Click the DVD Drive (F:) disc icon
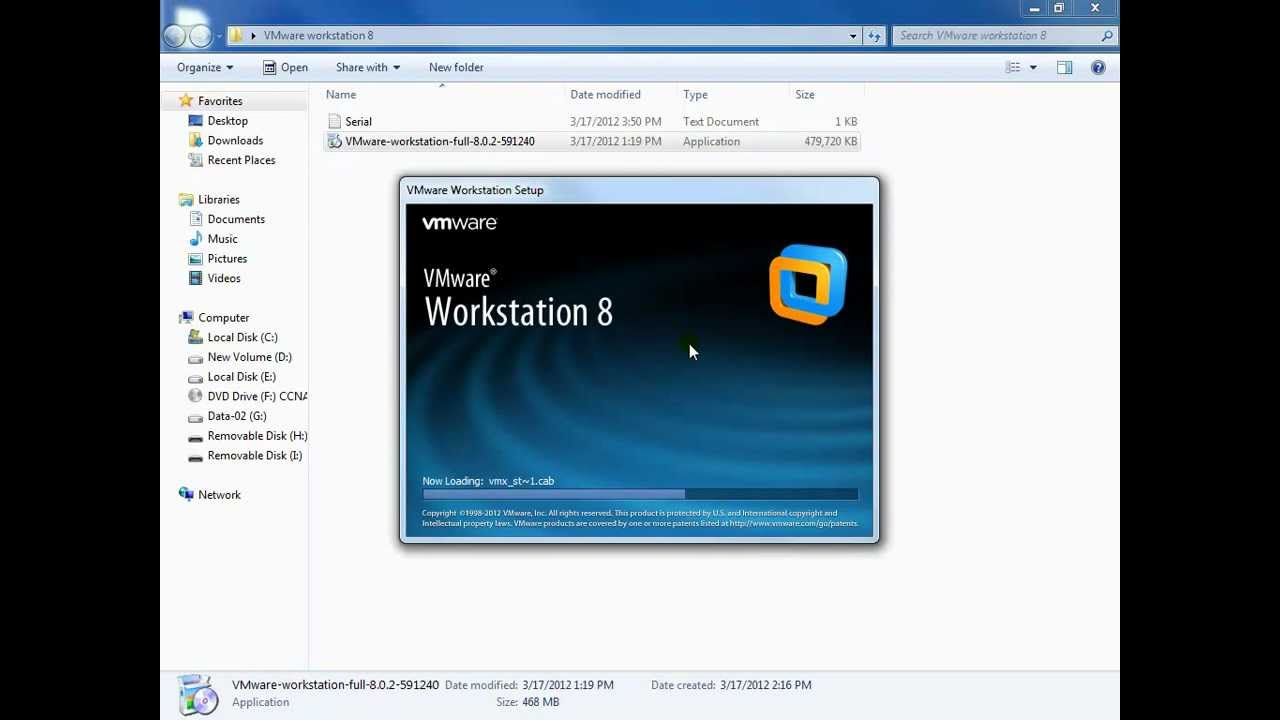1280x720 pixels. pyautogui.click(x=195, y=396)
